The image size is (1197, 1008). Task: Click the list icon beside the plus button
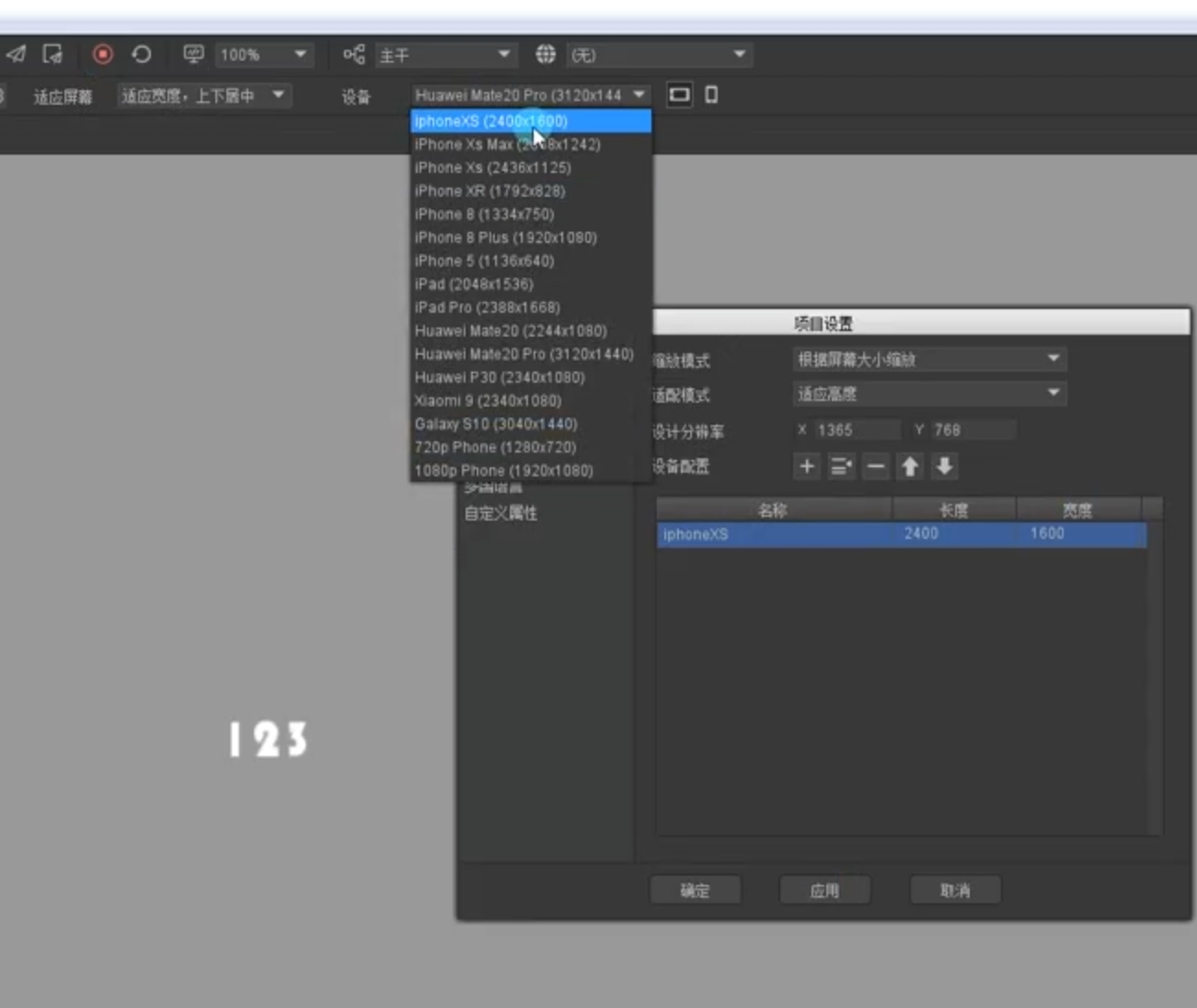pos(841,466)
